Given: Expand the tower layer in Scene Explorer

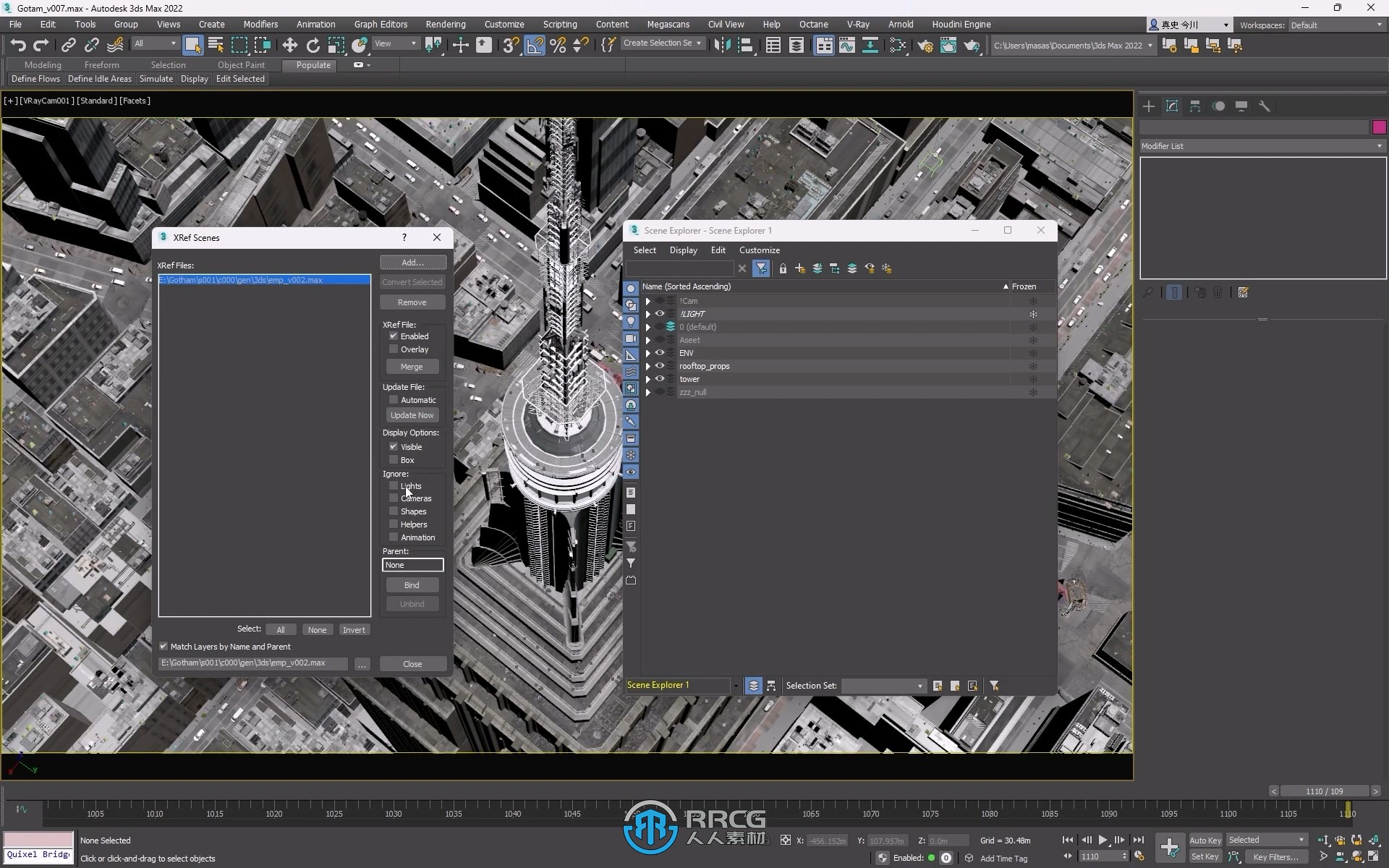Looking at the screenshot, I should coord(647,378).
